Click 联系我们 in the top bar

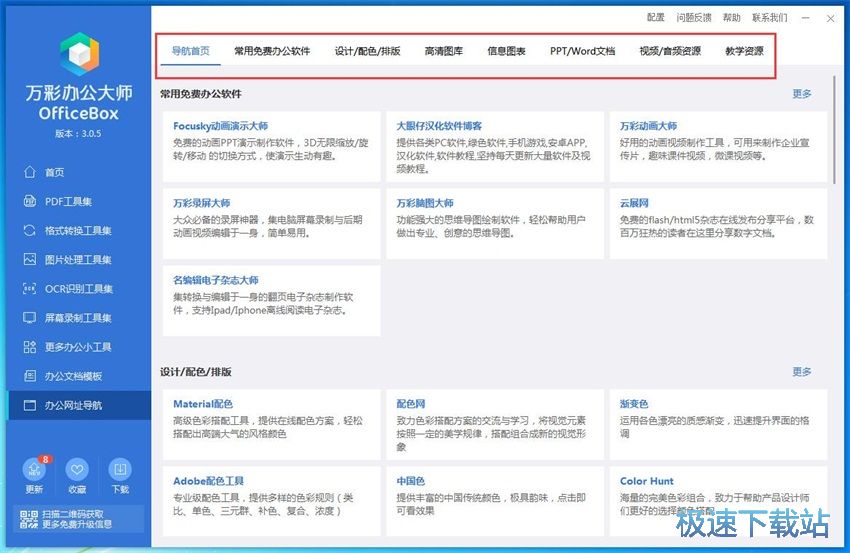tap(770, 17)
